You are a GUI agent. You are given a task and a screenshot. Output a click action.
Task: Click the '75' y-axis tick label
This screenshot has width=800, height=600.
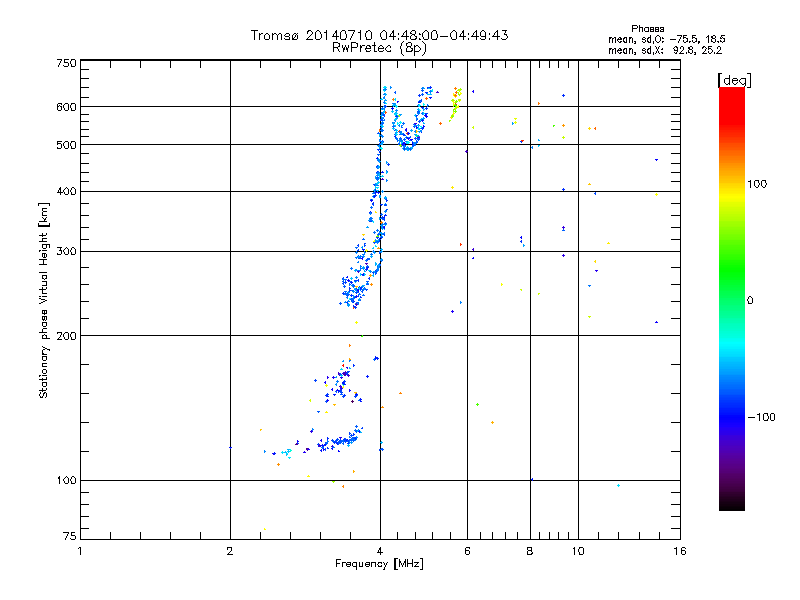[x=70, y=536]
